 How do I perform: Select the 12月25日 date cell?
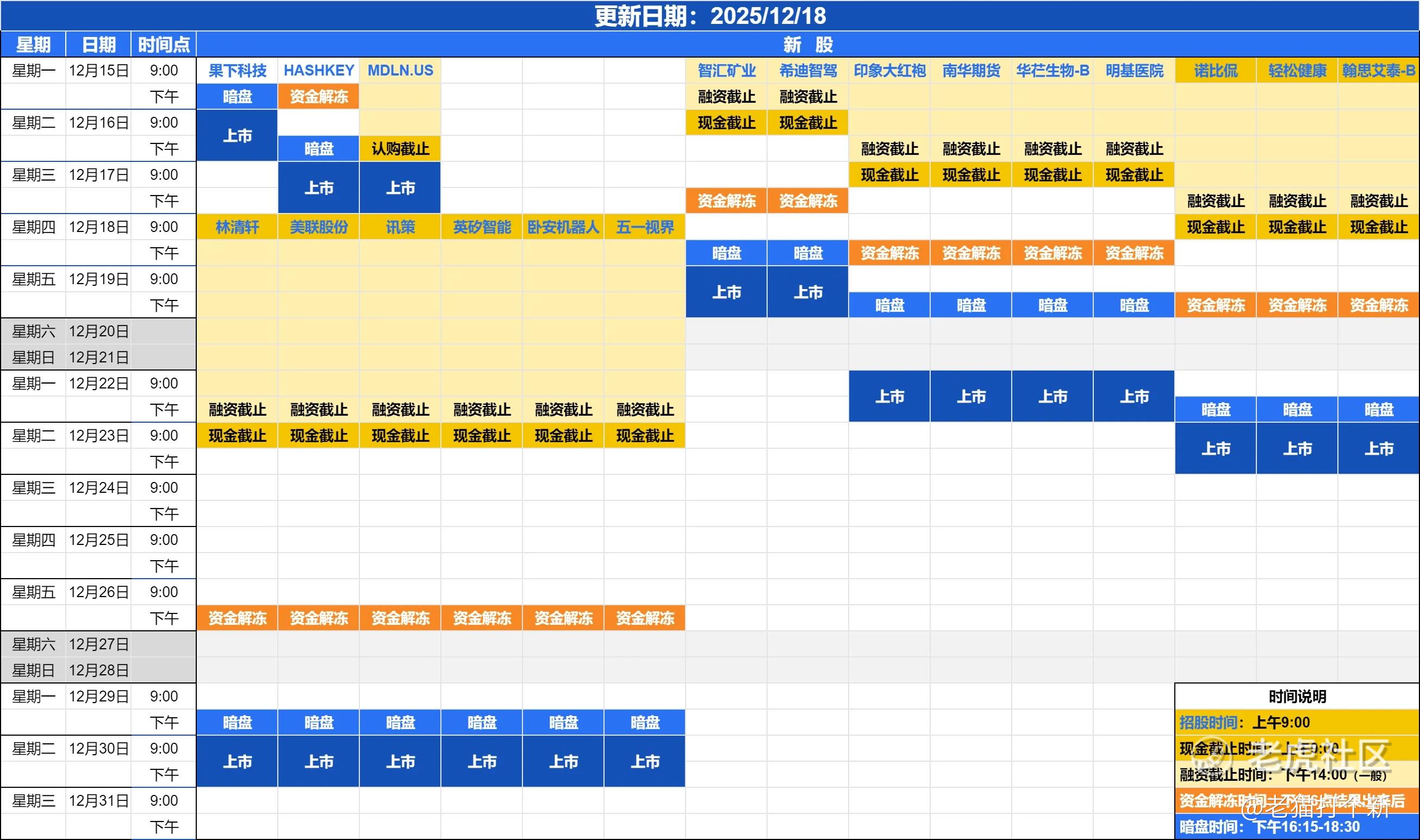coord(98,540)
